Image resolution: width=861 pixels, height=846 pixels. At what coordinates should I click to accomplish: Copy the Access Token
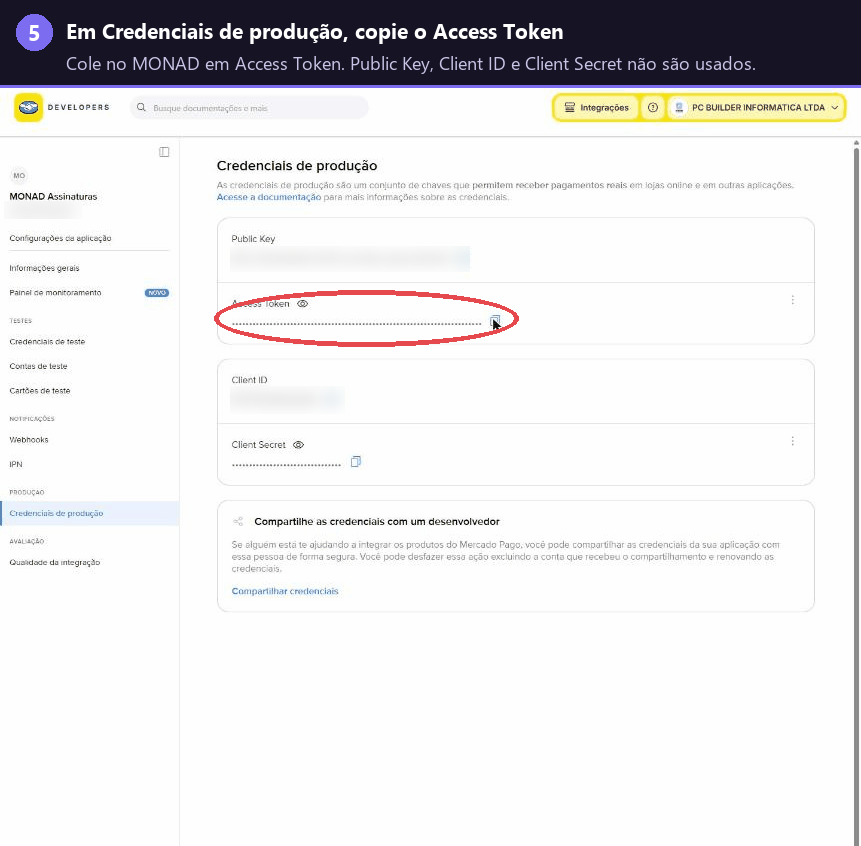(x=495, y=321)
